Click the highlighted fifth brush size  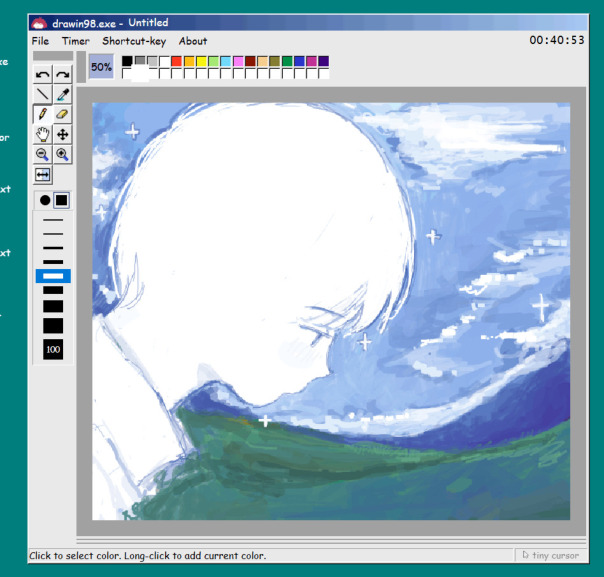[53, 276]
